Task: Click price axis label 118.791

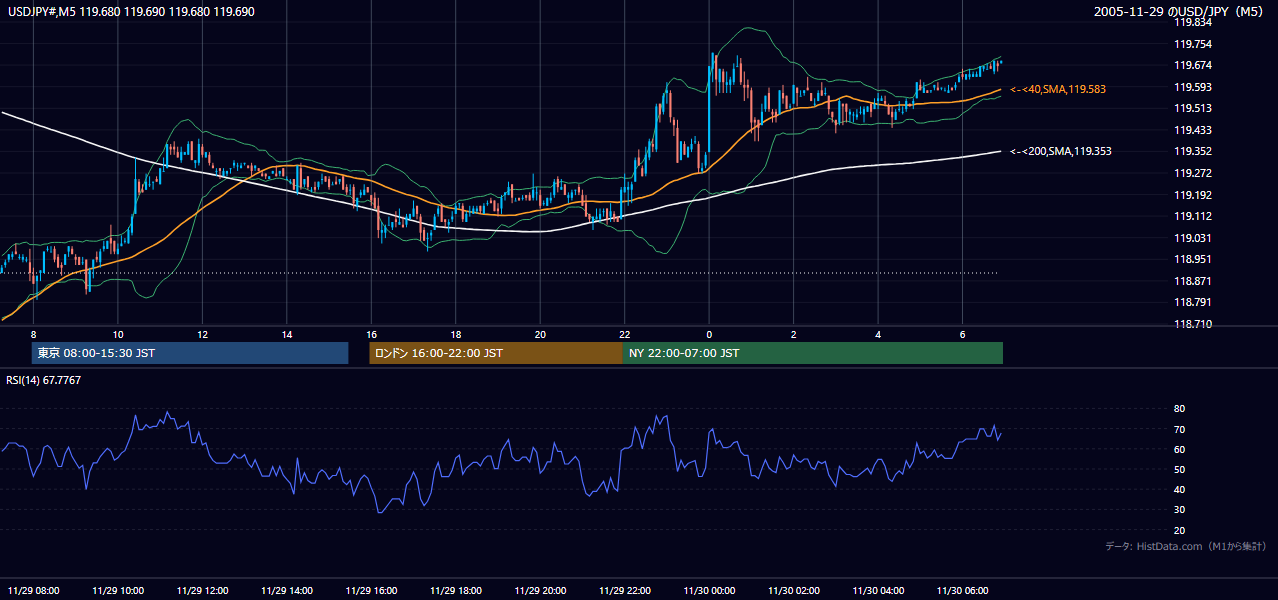Action: pos(1193,302)
